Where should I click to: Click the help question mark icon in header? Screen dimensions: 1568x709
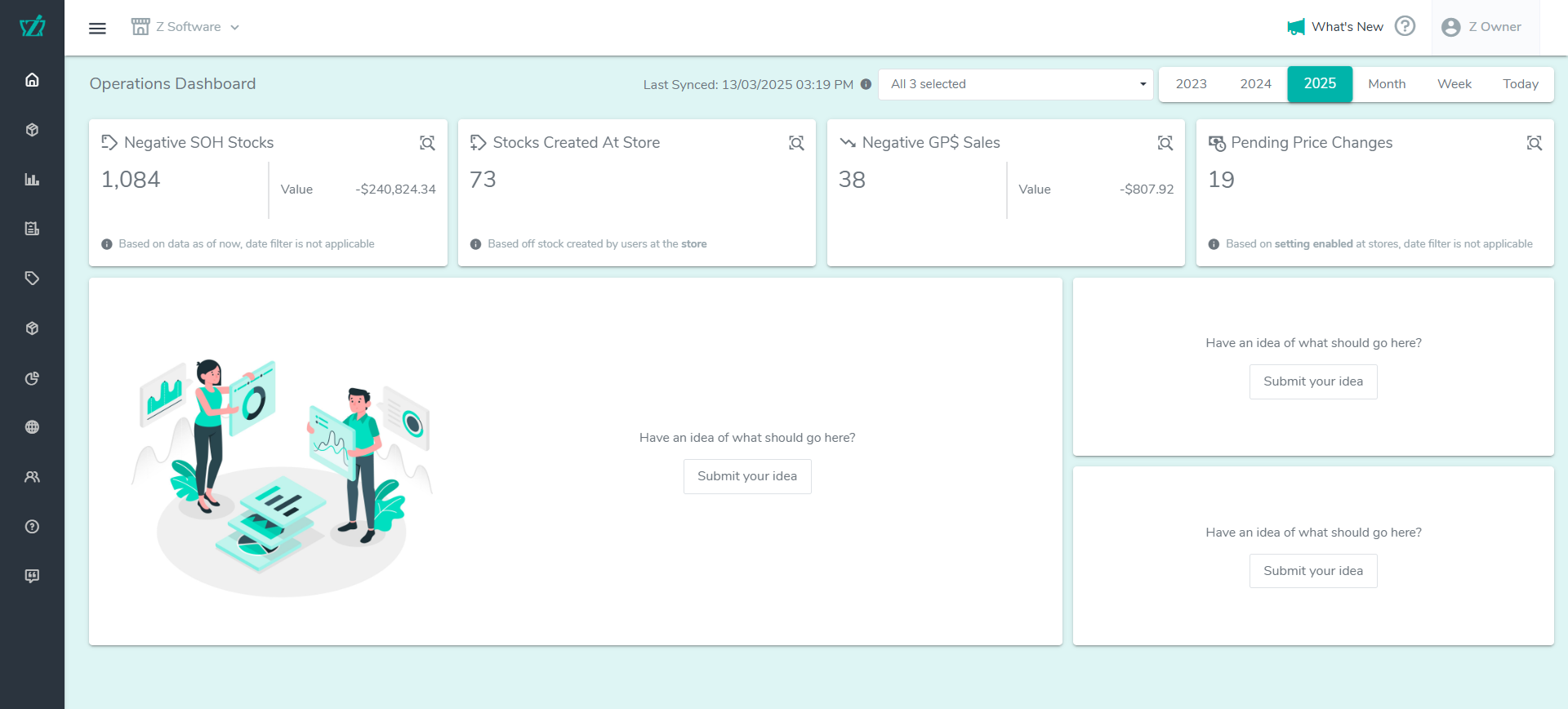1405,26
